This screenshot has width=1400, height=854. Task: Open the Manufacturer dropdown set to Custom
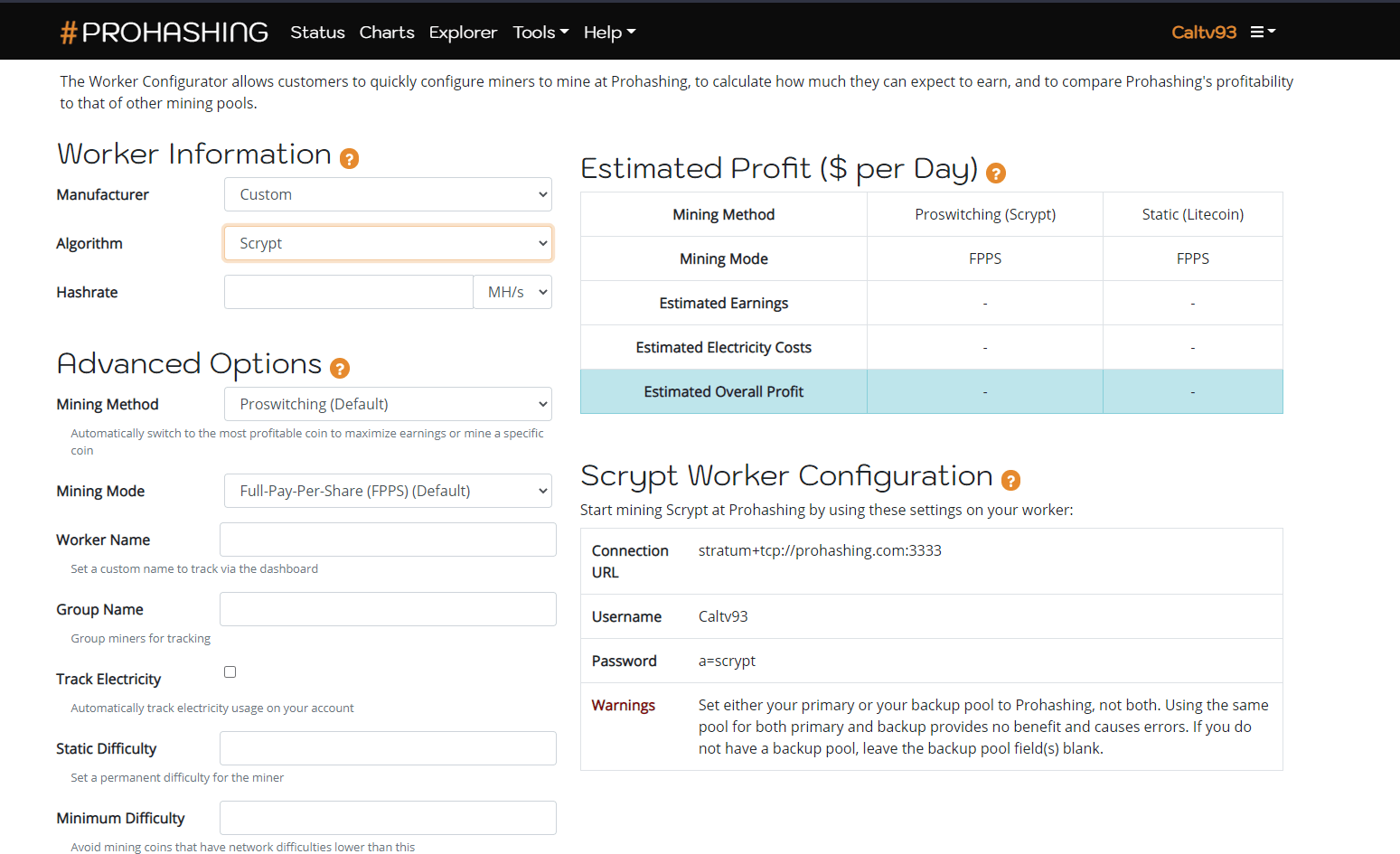[388, 194]
